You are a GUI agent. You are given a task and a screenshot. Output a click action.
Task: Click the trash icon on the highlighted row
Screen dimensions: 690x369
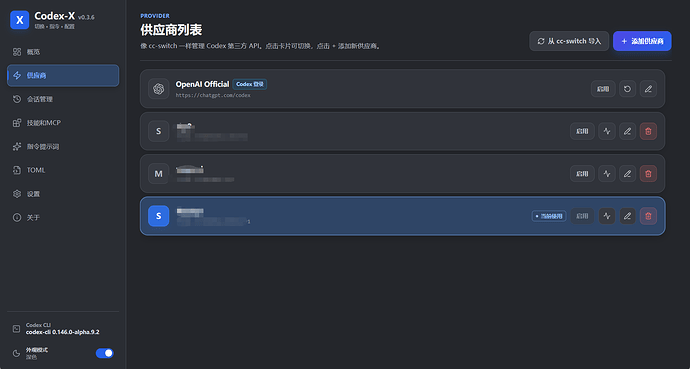[x=648, y=216]
